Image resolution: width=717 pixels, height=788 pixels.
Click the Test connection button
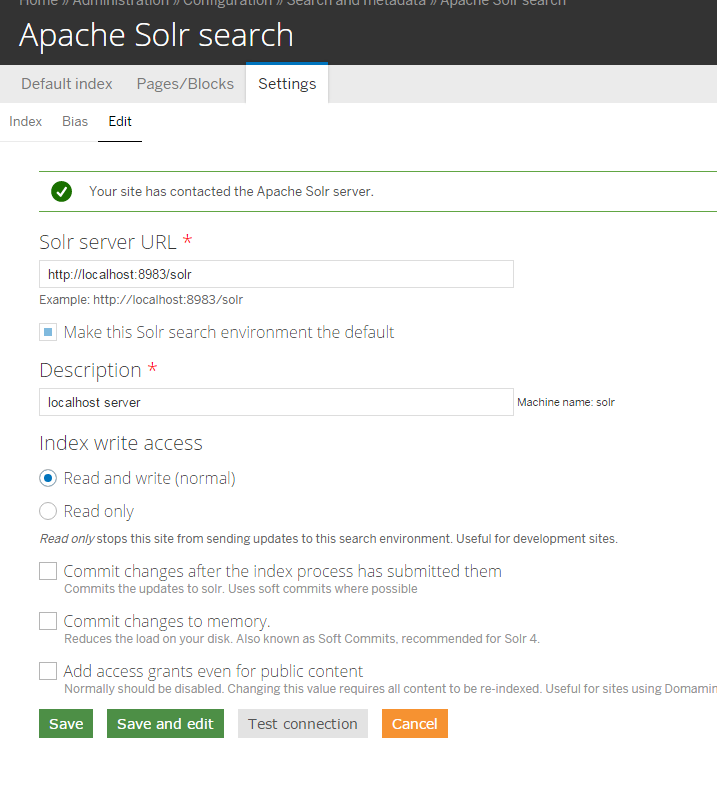tap(303, 724)
